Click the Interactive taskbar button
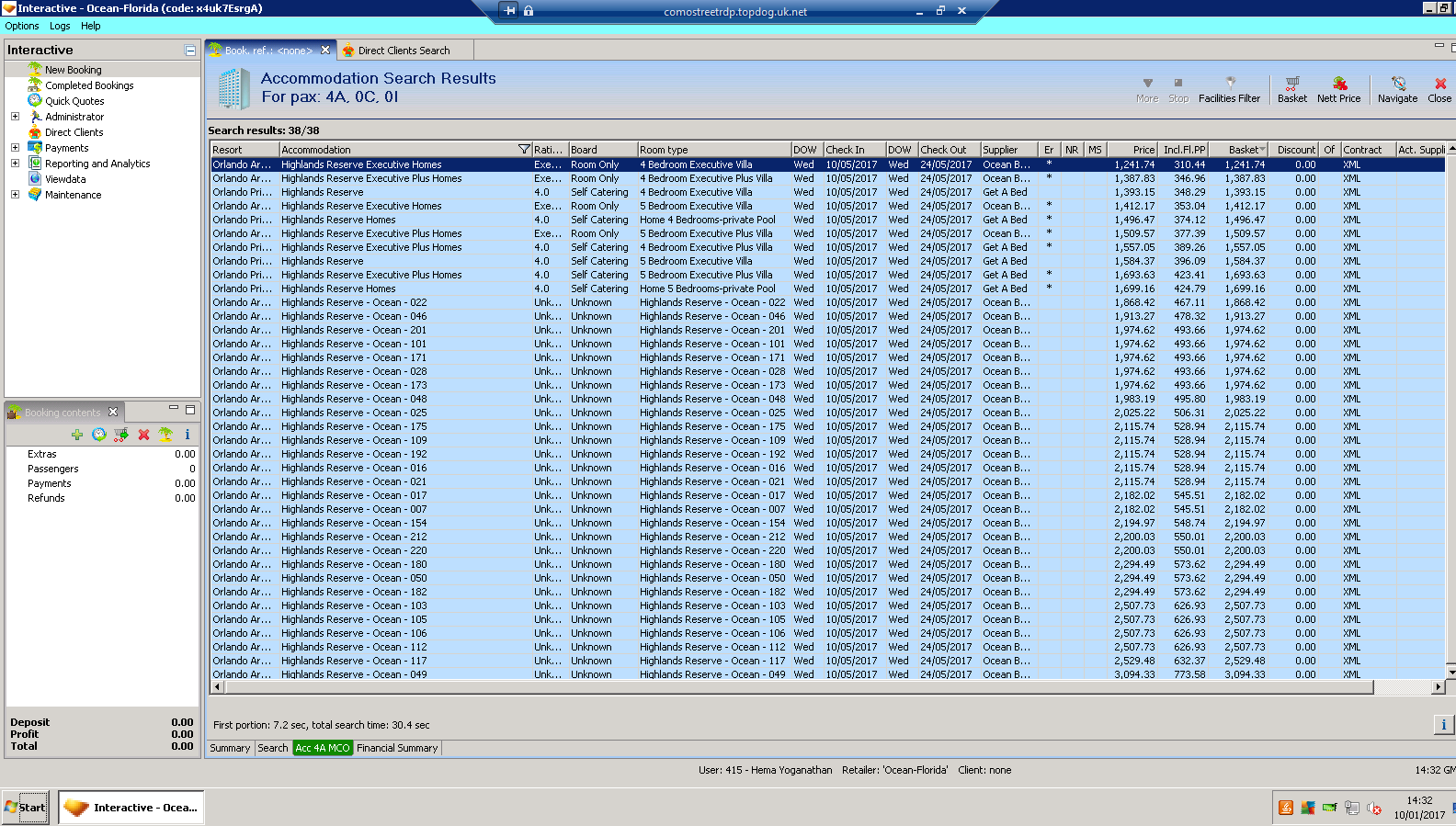Image resolution: width=1456 pixels, height=826 pixels. [x=131, y=808]
